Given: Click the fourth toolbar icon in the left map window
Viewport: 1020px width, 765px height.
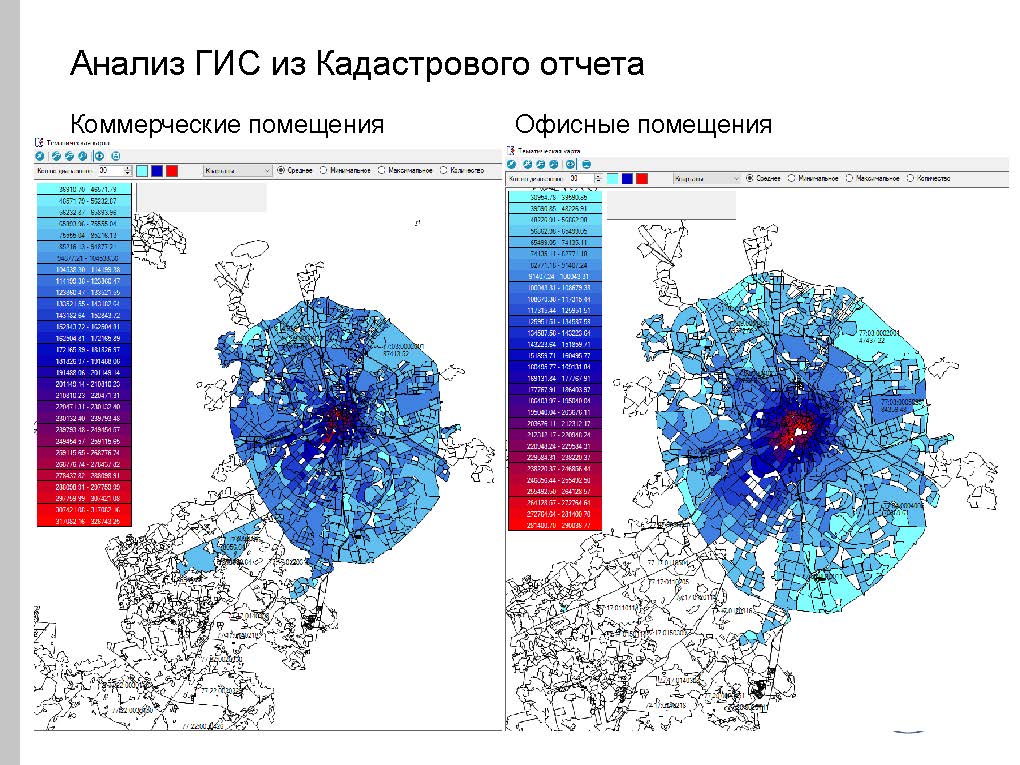Looking at the screenshot, I should [84, 156].
